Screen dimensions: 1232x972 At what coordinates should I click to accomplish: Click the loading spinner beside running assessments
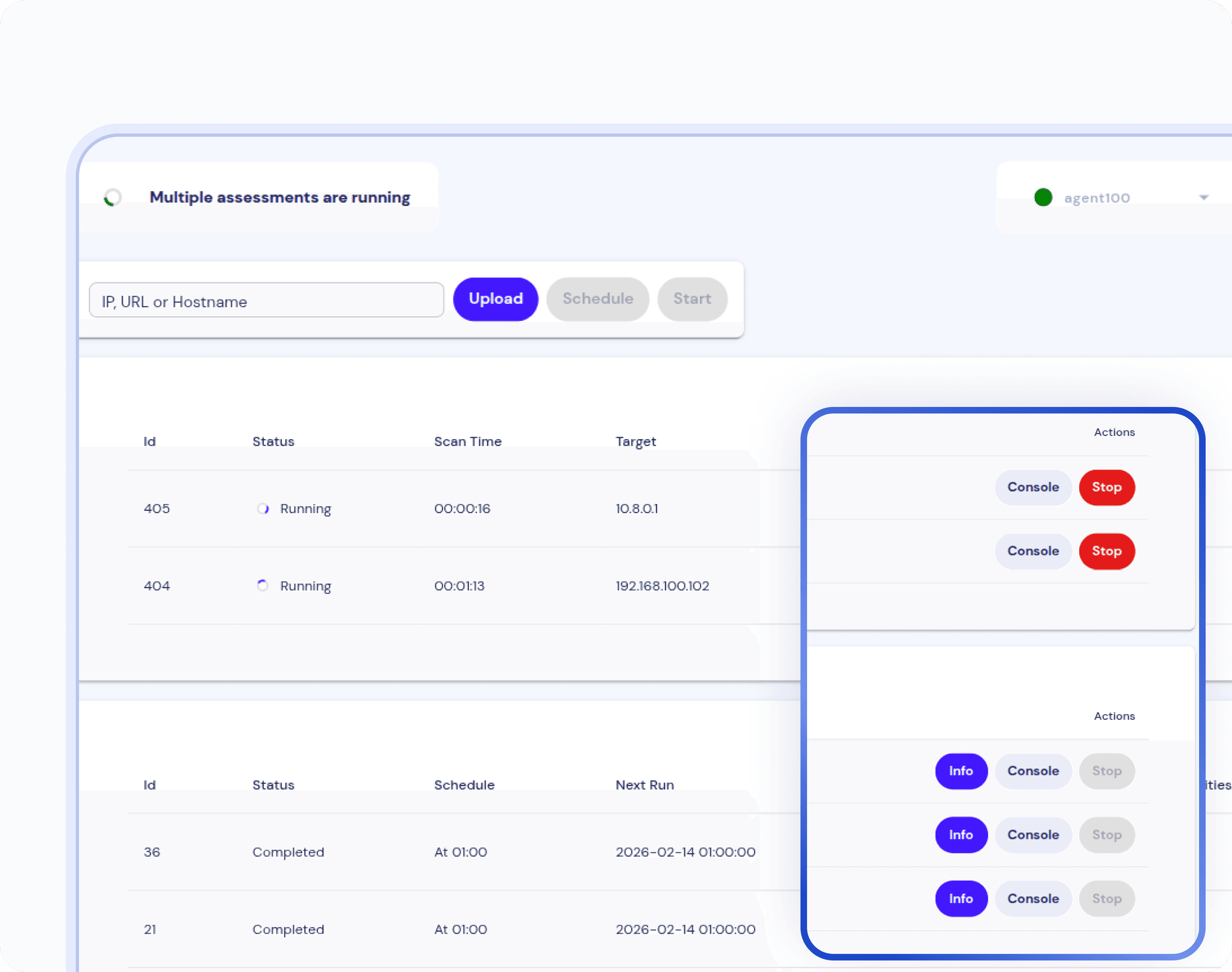(x=113, y=197)
